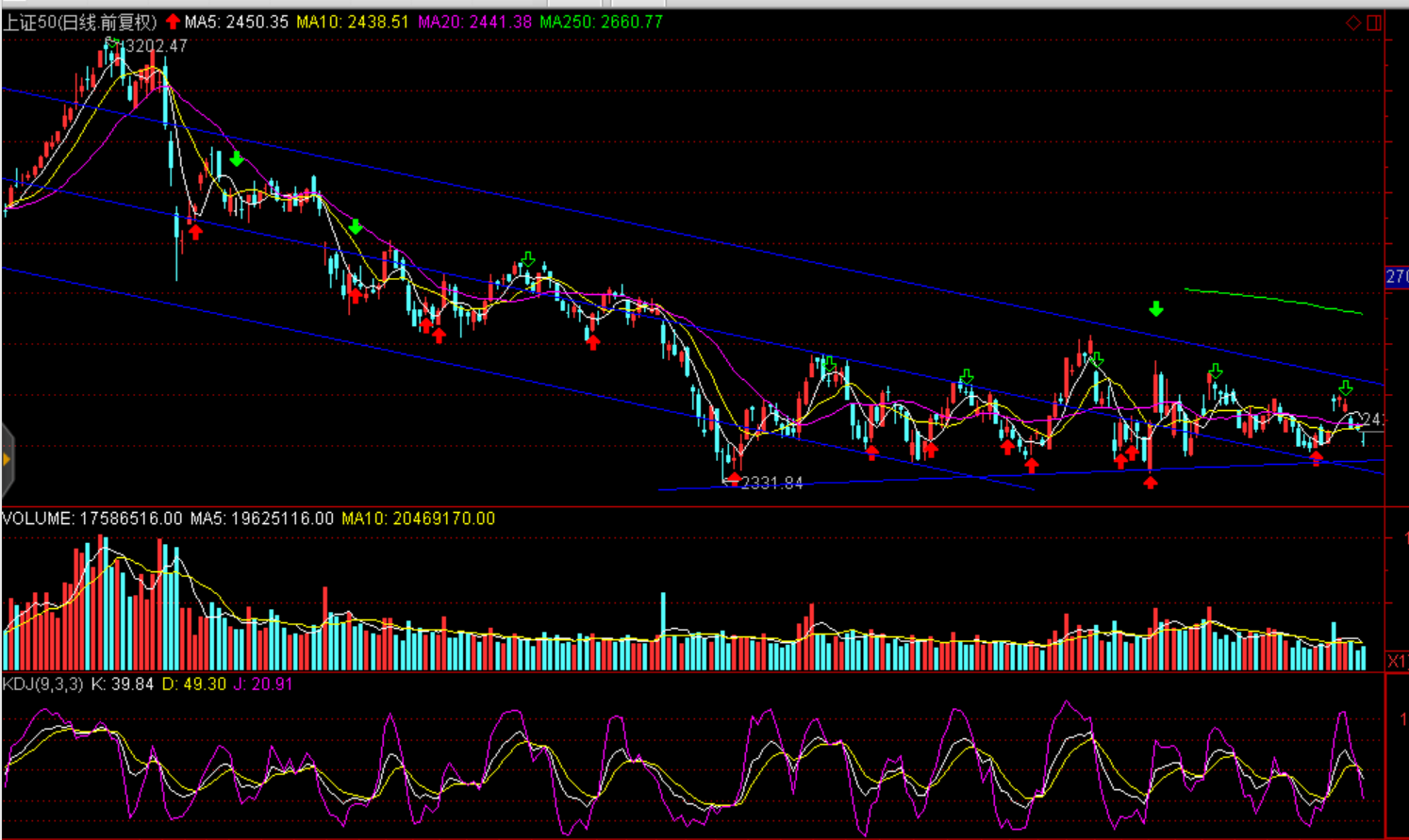Click the volume MA10 yellow label
1409x840 pixels.
coord(418,519)
